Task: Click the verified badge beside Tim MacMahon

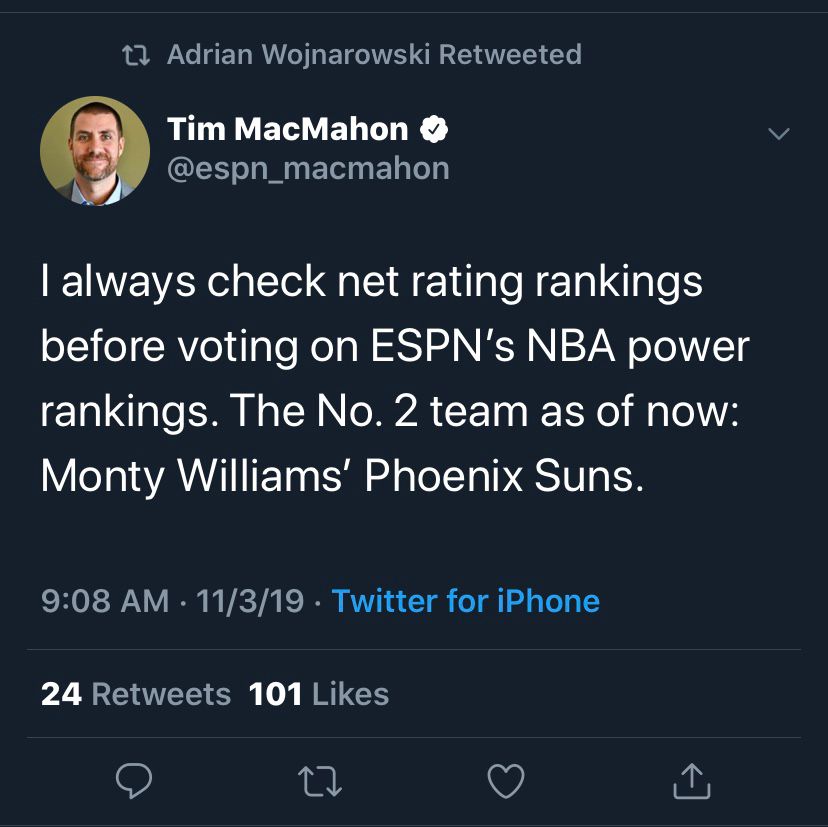Action: click(x=433, y=129)
